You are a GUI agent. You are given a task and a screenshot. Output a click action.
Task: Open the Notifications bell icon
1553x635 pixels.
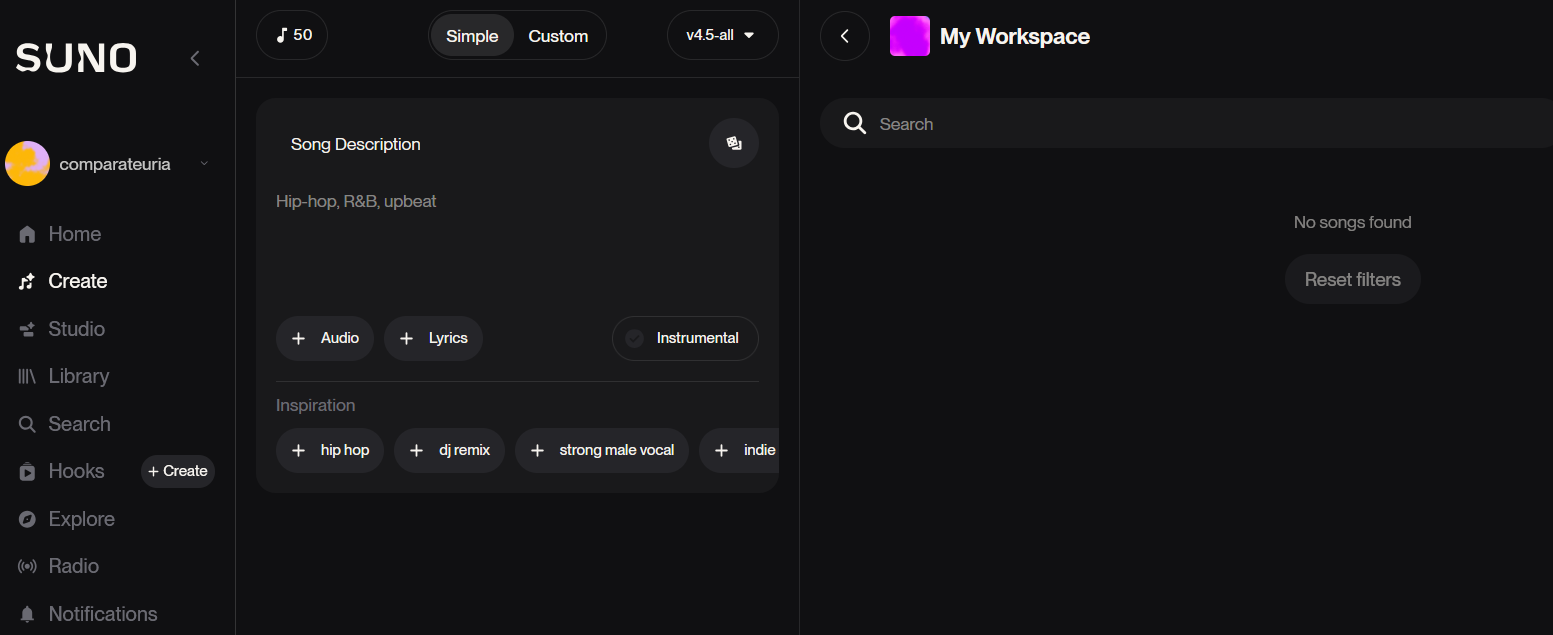27,614
